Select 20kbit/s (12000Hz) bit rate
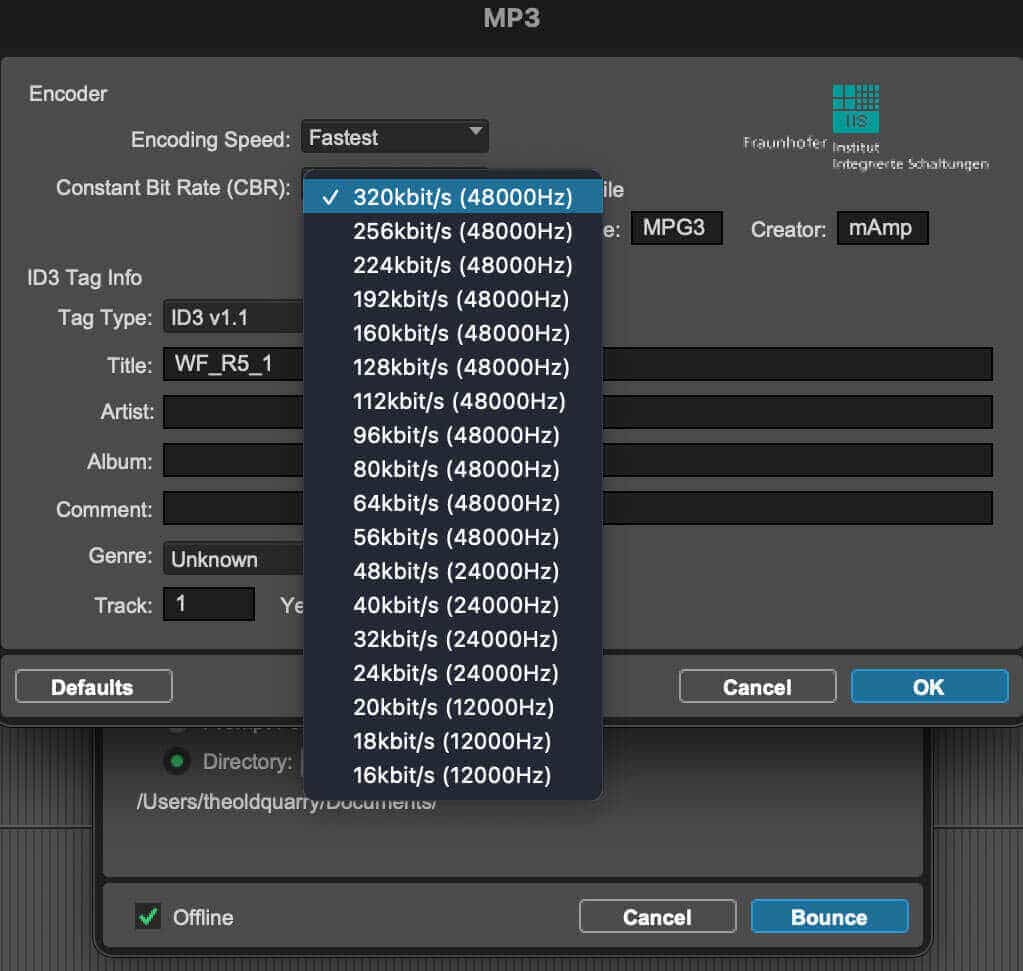Screen dimensions: 1023x971 [x=453, y=707]
